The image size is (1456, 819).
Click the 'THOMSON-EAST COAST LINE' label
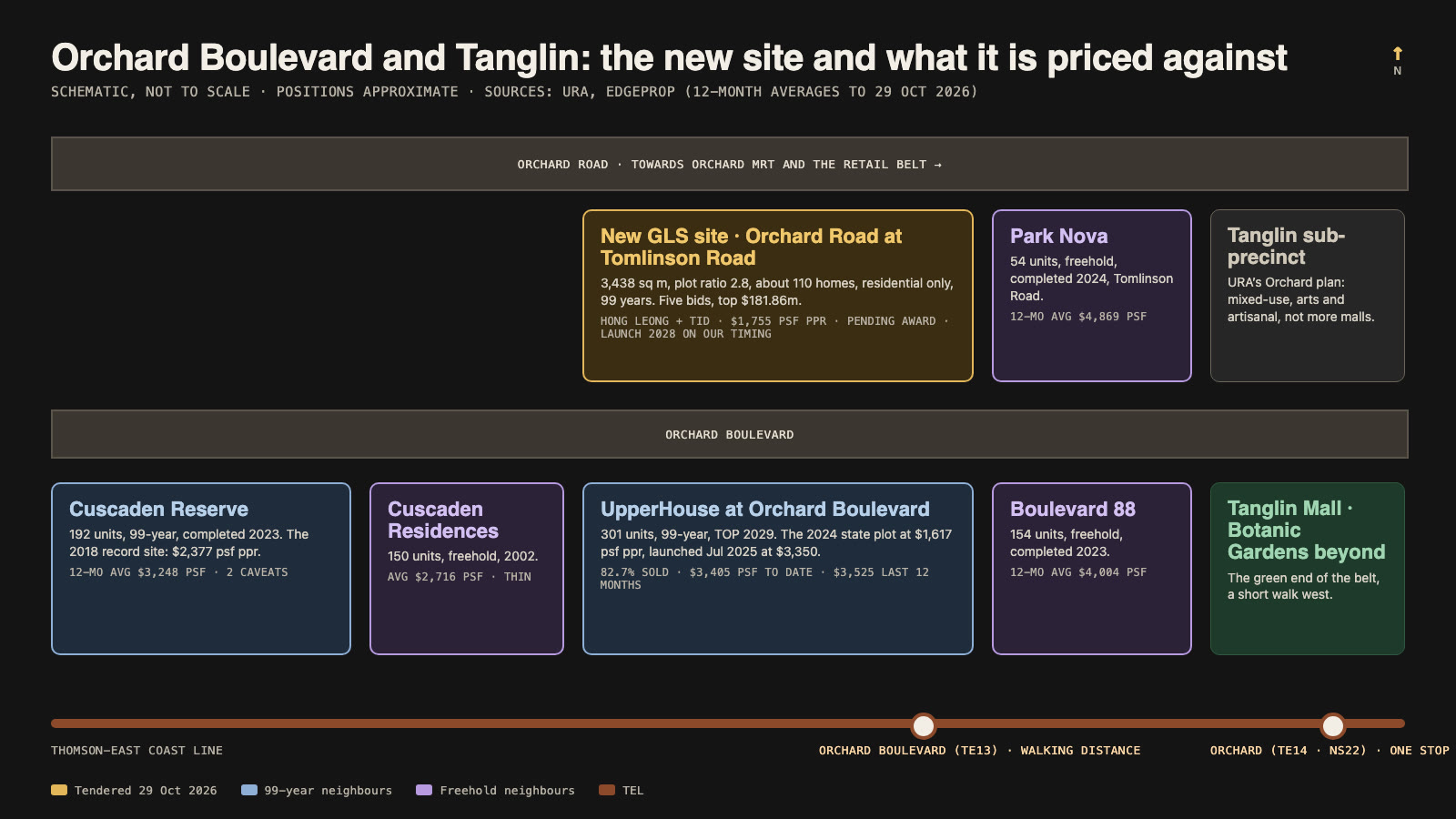pos(136,751)
